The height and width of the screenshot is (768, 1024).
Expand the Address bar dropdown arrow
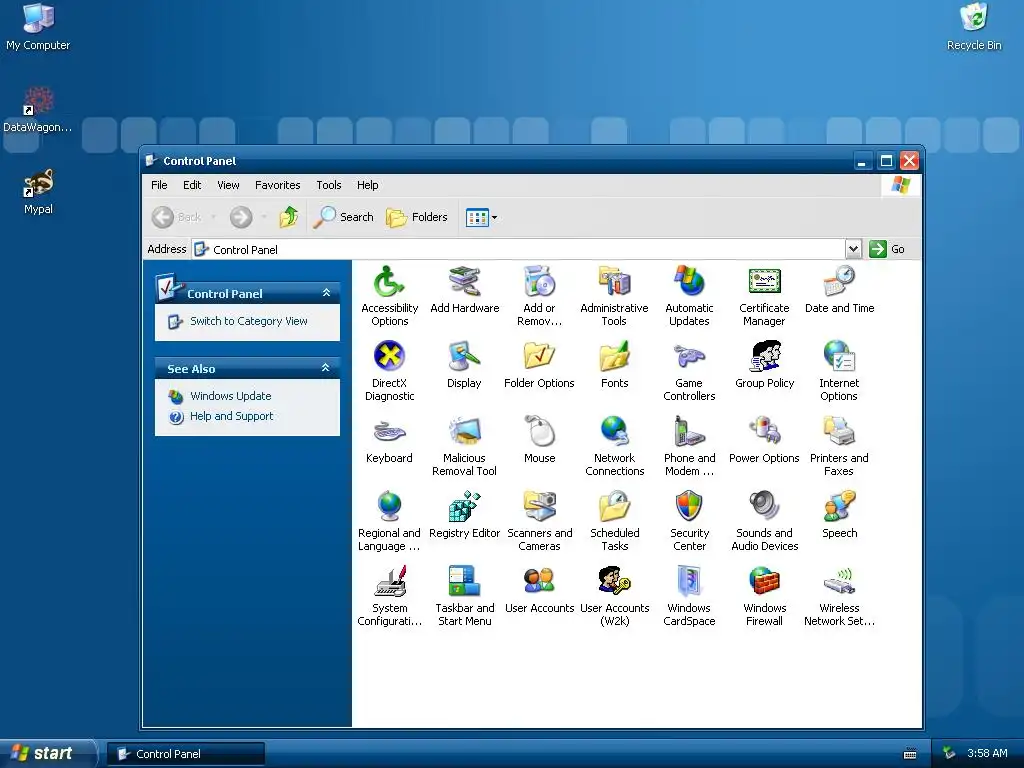pos(853,249)
